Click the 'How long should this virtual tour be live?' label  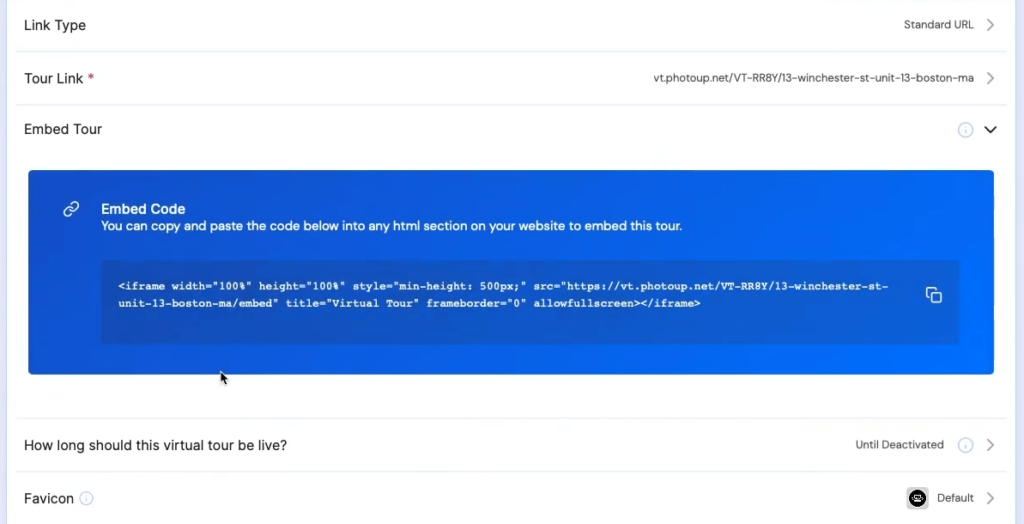[x=155, y=445]
